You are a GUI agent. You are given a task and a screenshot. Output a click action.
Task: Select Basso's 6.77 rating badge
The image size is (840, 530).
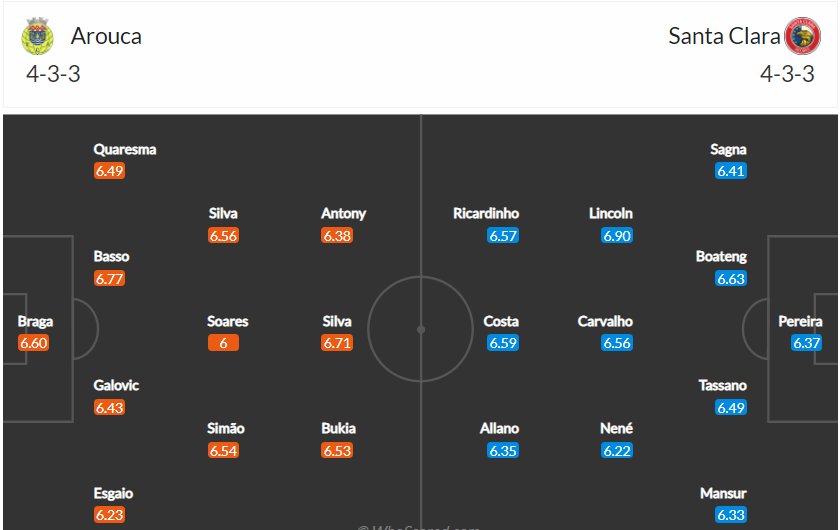(109, 279)
